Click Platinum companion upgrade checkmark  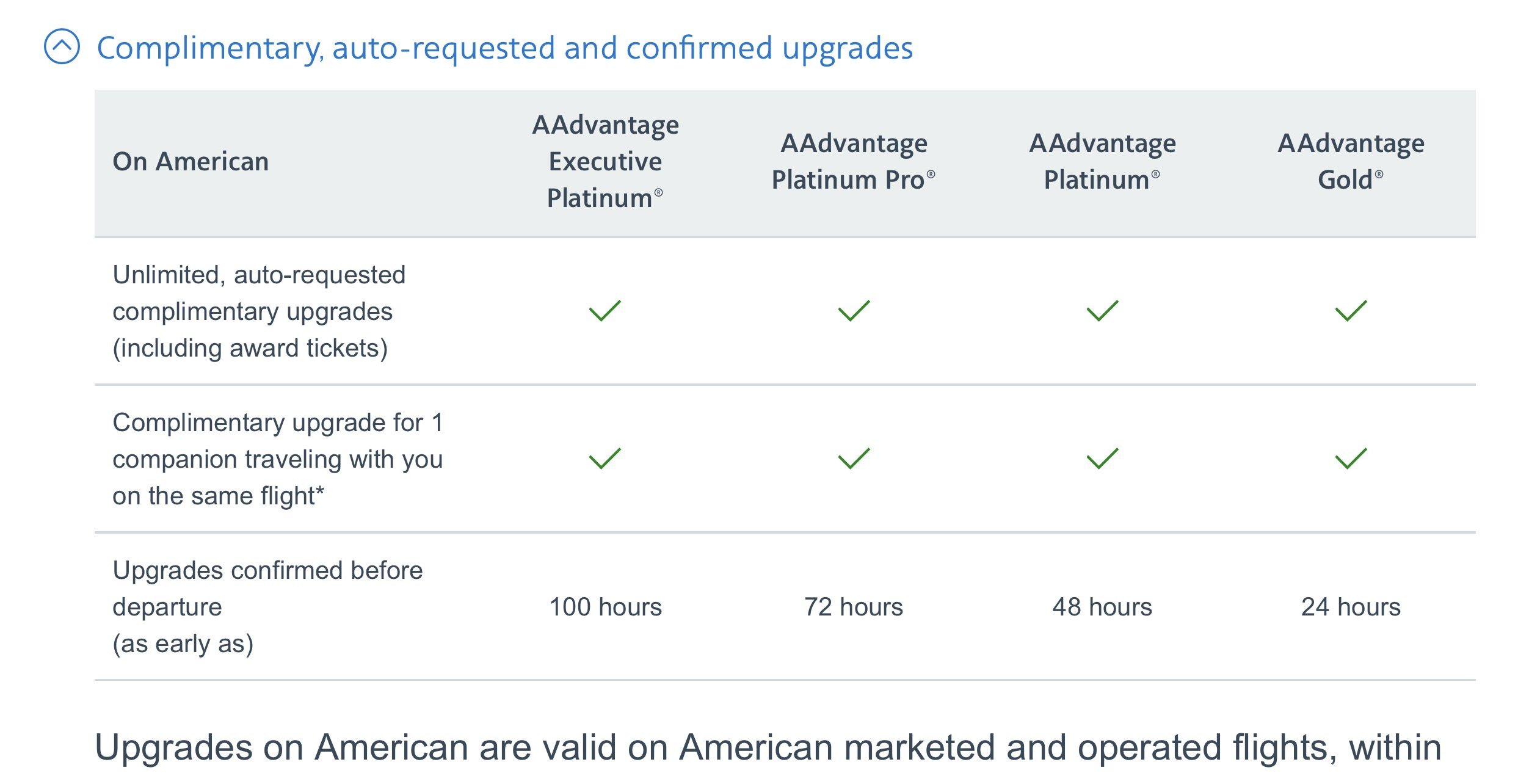[1102, 459]
